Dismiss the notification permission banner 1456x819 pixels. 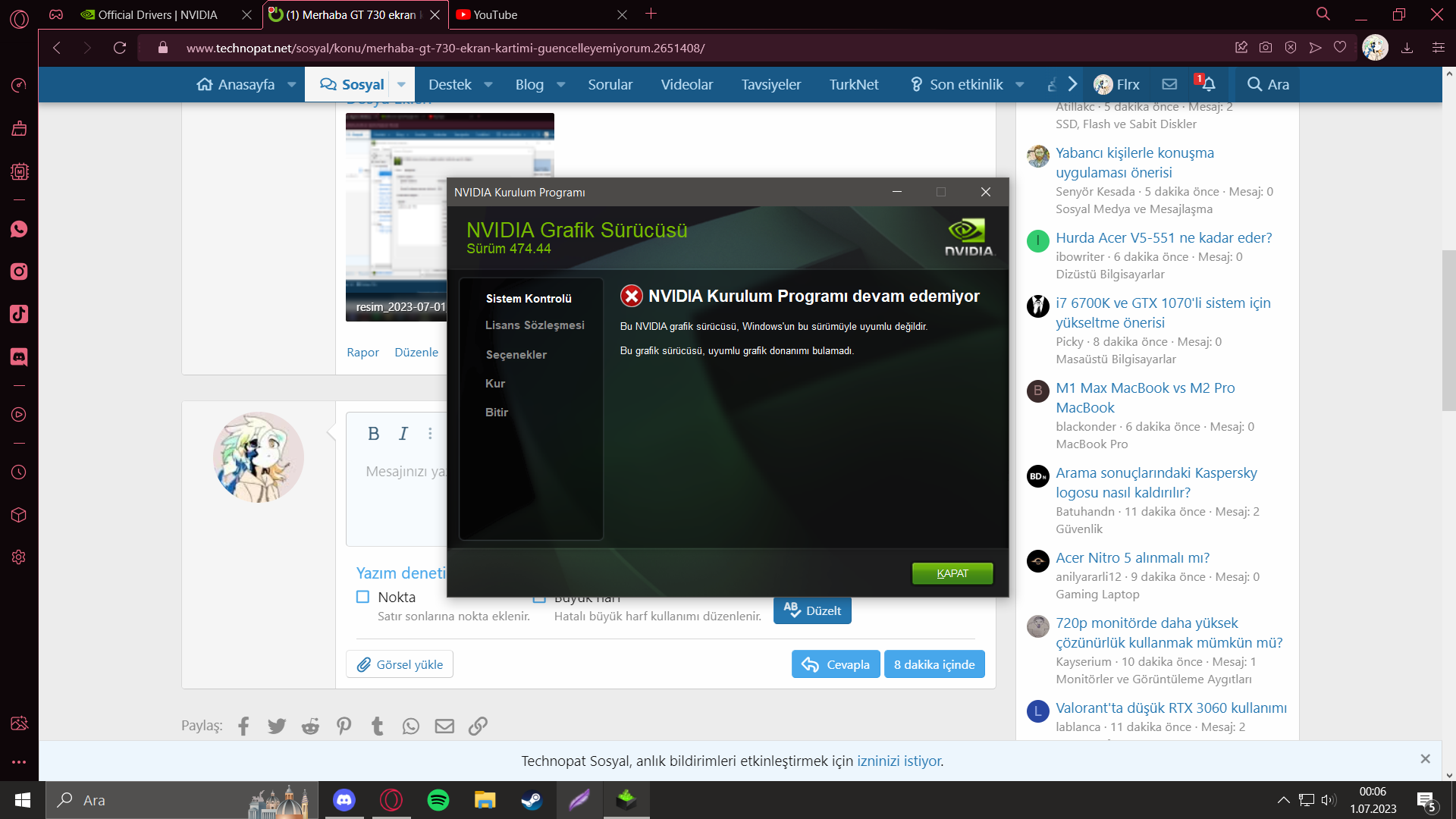click(x=1425, y=759)
